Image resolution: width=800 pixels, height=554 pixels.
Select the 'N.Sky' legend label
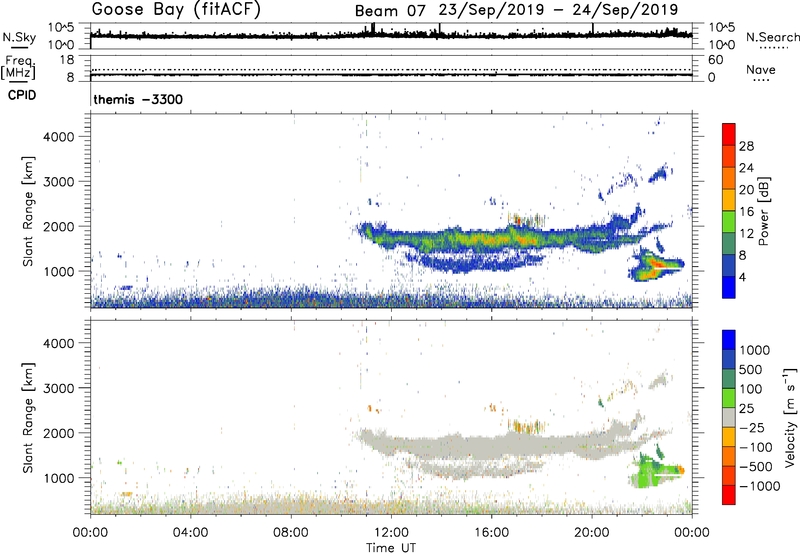(x=19, y=37)
